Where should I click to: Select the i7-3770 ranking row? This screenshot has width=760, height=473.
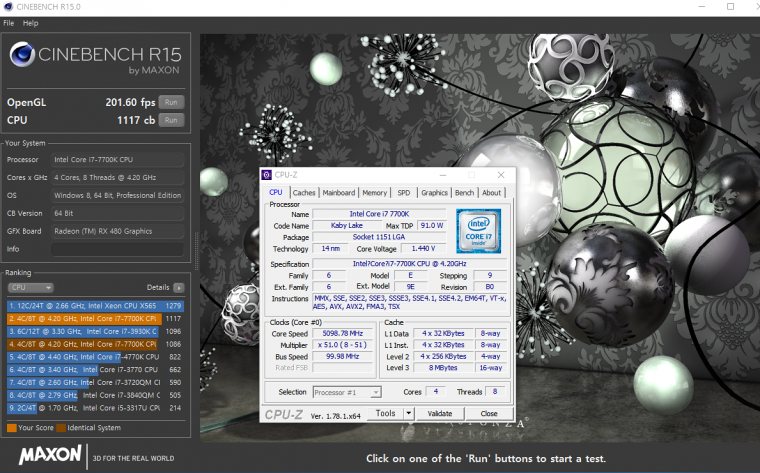pos(95,369)
